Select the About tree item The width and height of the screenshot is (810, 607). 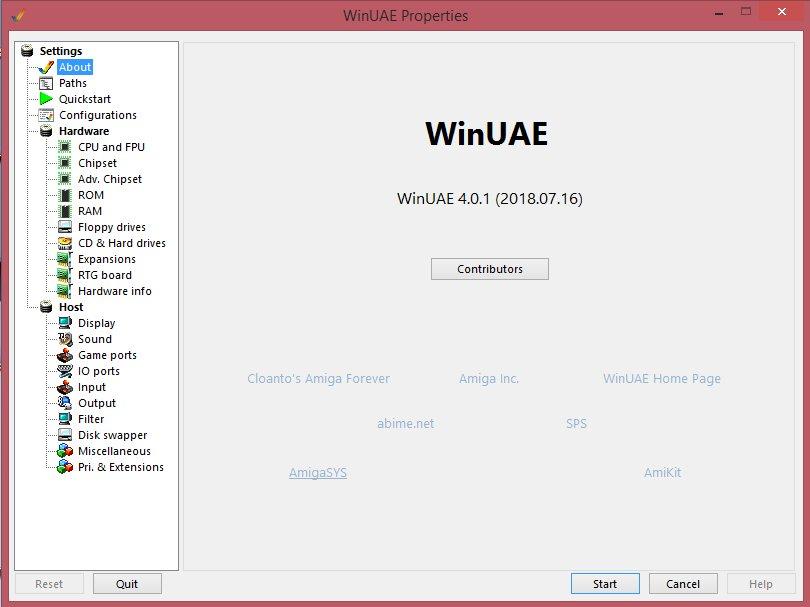(x=75, y=67)
